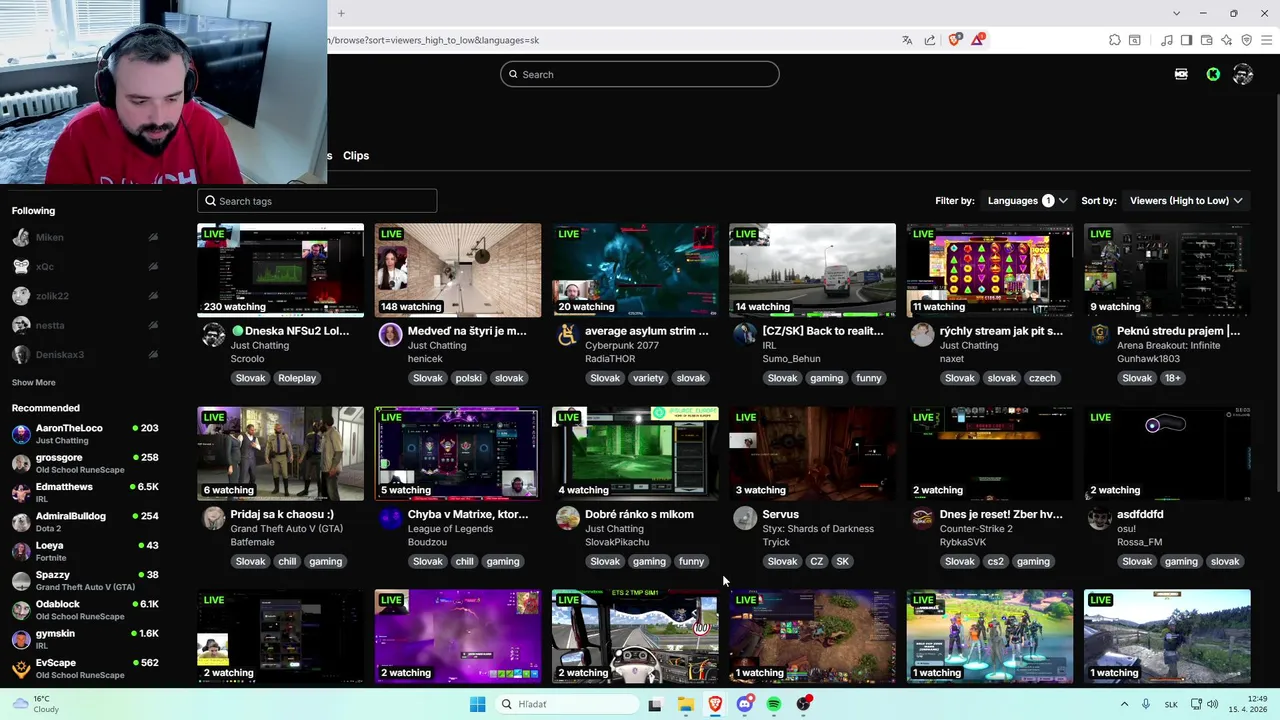The height and width of the screenshot is (720, 1280).
Task: Expand followed list with Show More
Action: coord(33,382)
